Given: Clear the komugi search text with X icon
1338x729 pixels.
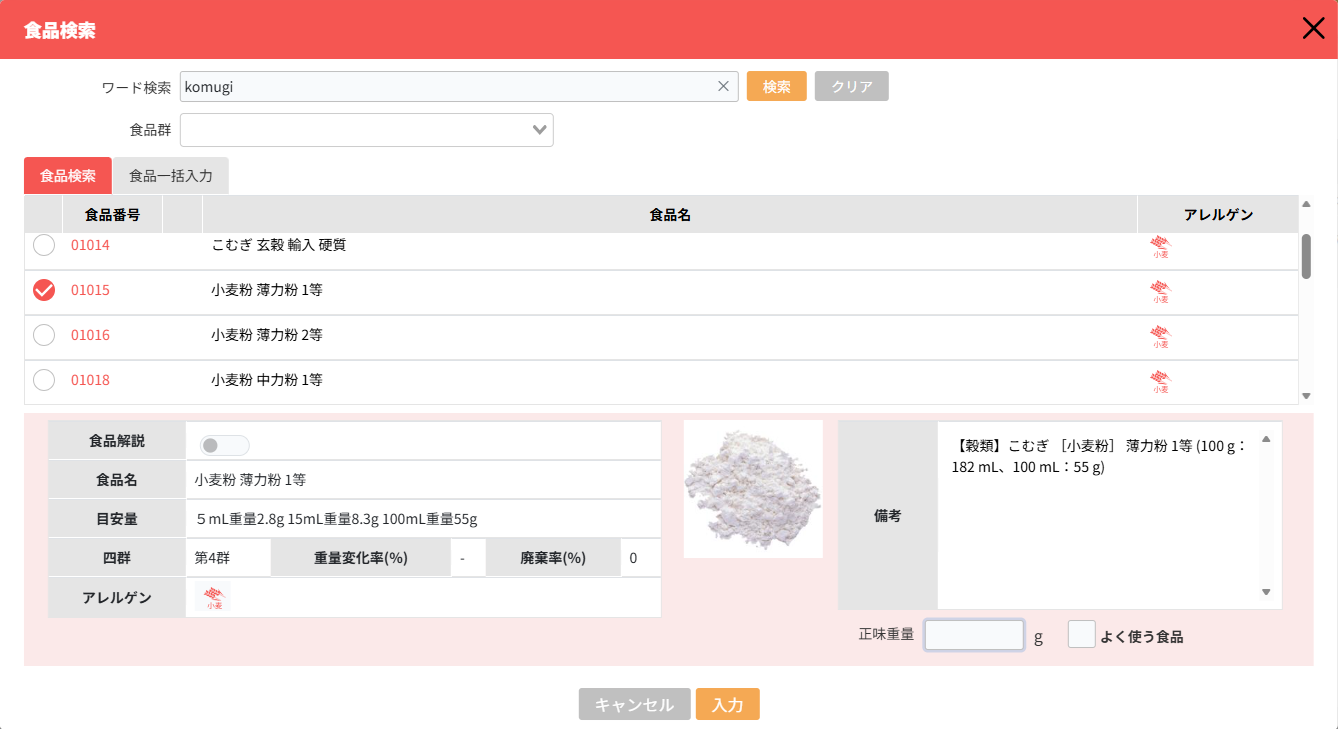Looking at the screenshot, I should point(723,87).
